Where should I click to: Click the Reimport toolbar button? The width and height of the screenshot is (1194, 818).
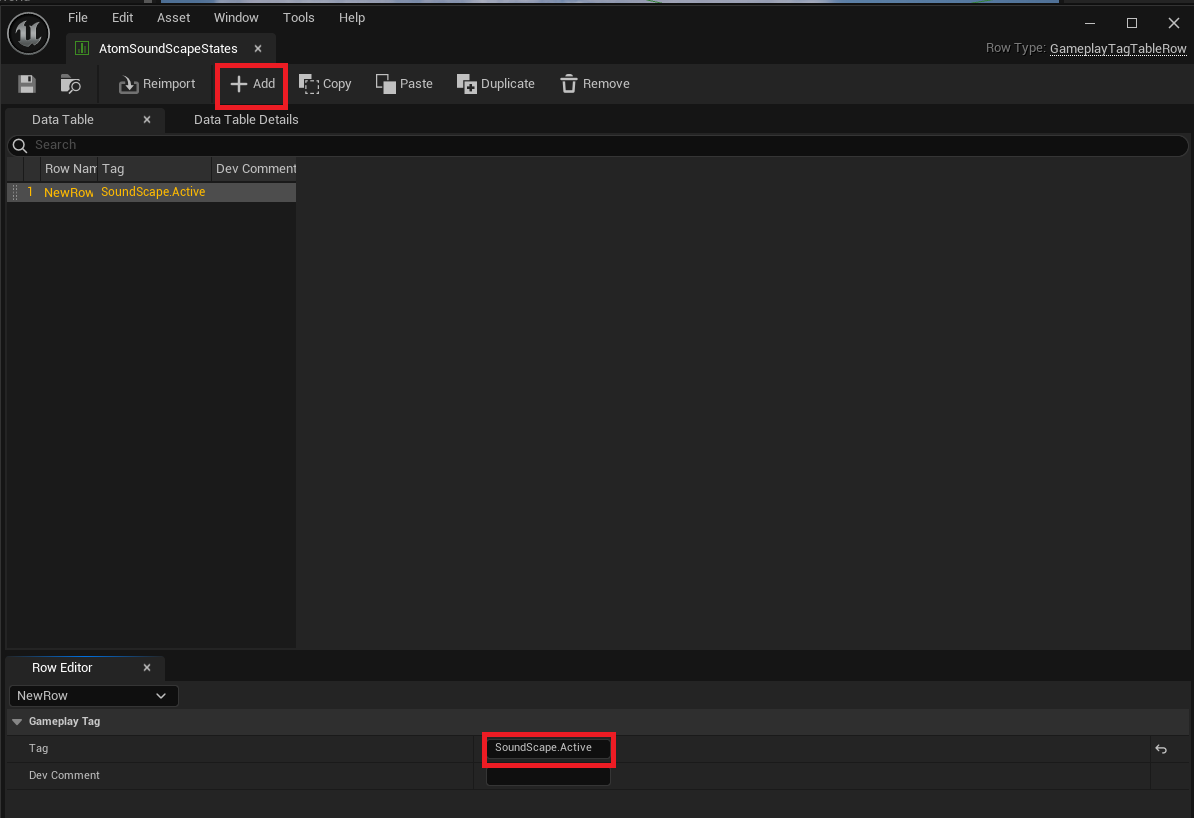pos(157,84)
